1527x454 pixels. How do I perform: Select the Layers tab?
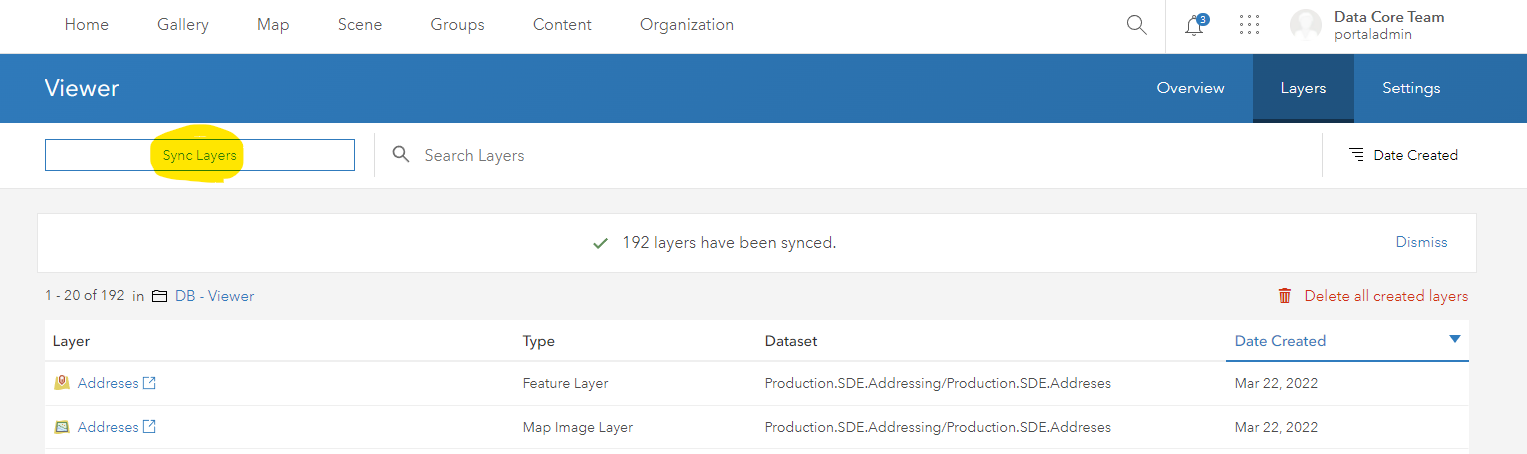(1303, 88)
